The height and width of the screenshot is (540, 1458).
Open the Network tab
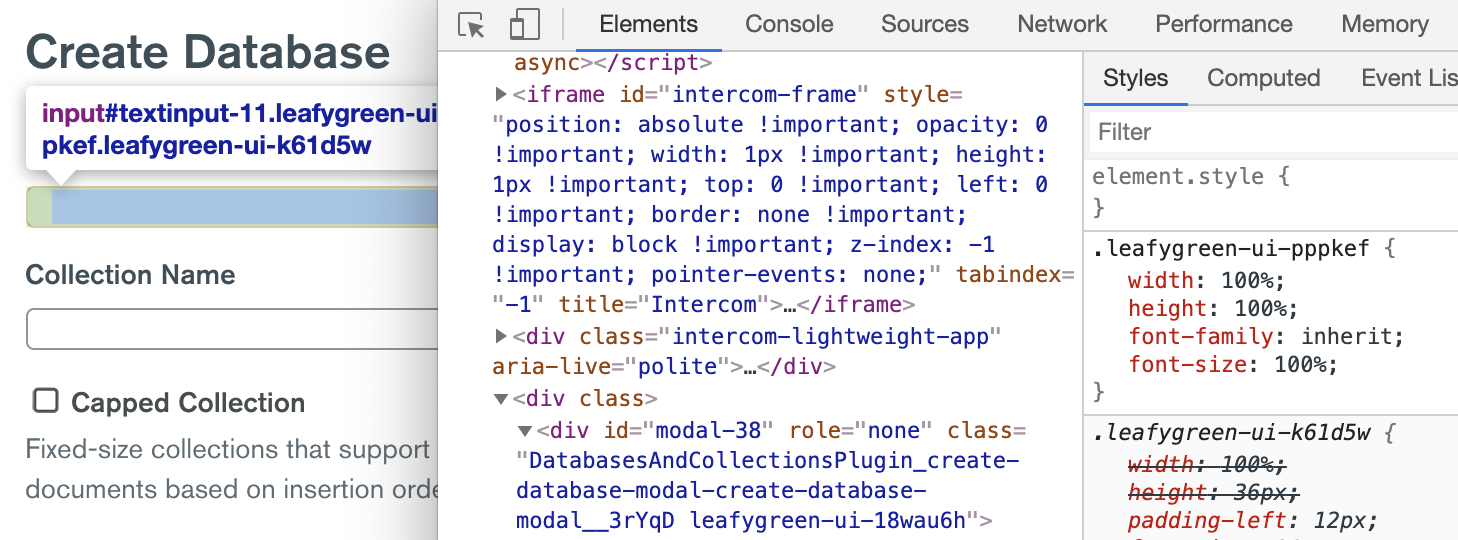point(1062,24)
